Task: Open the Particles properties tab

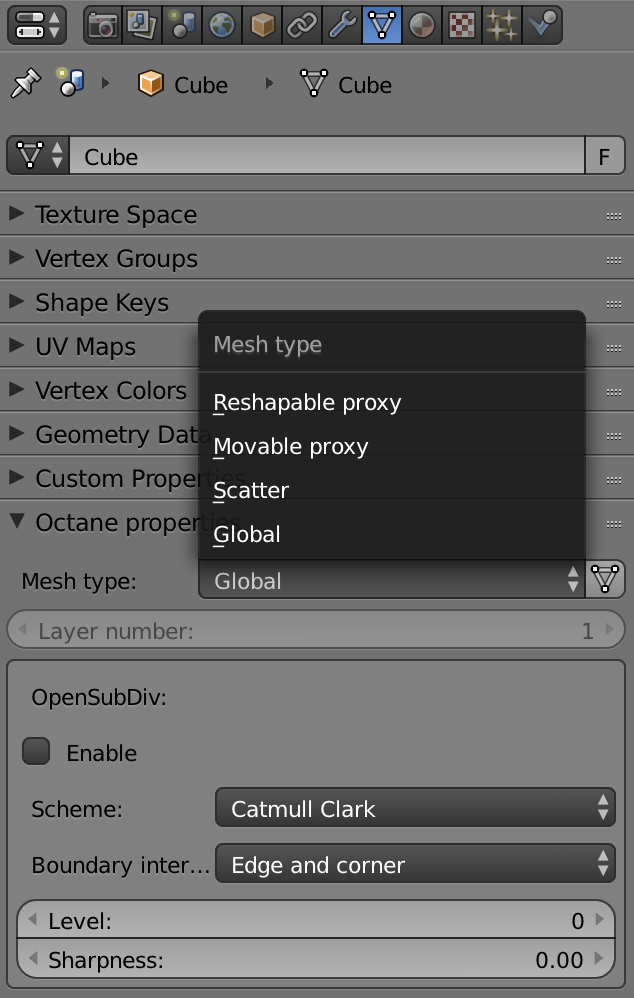Action: (501, 25)
